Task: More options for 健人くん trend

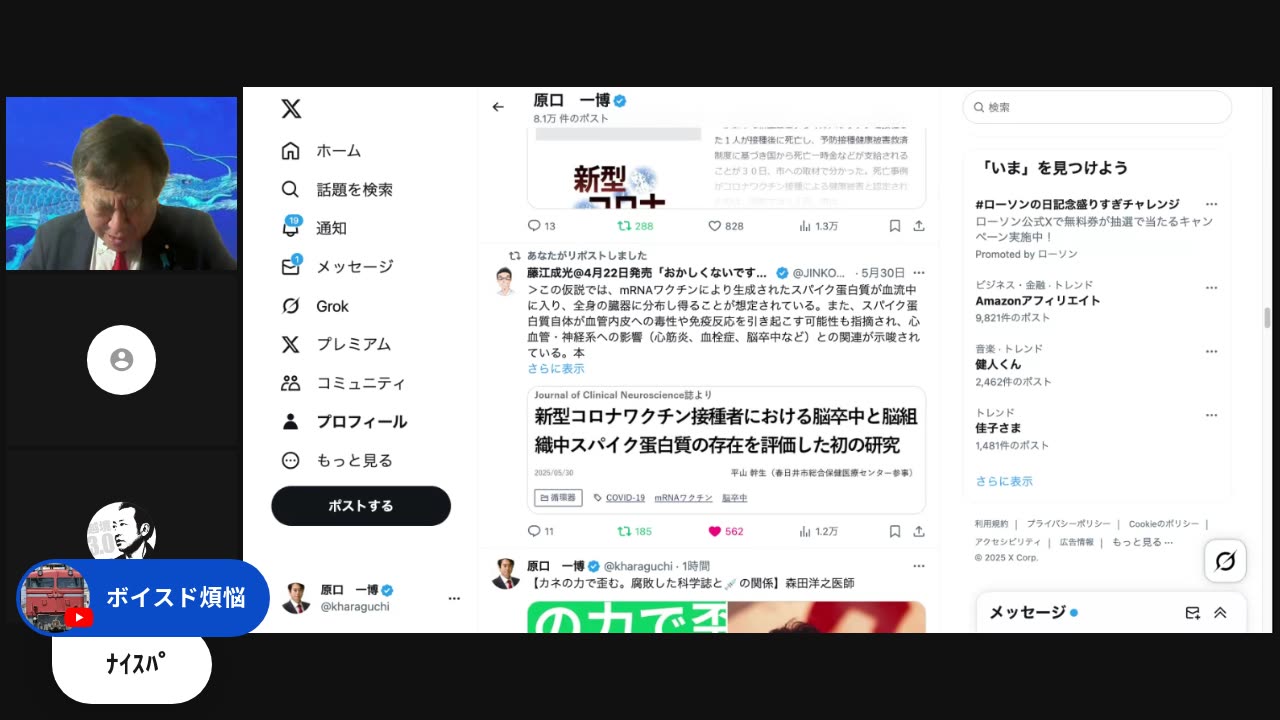Action: [1212, 352]
